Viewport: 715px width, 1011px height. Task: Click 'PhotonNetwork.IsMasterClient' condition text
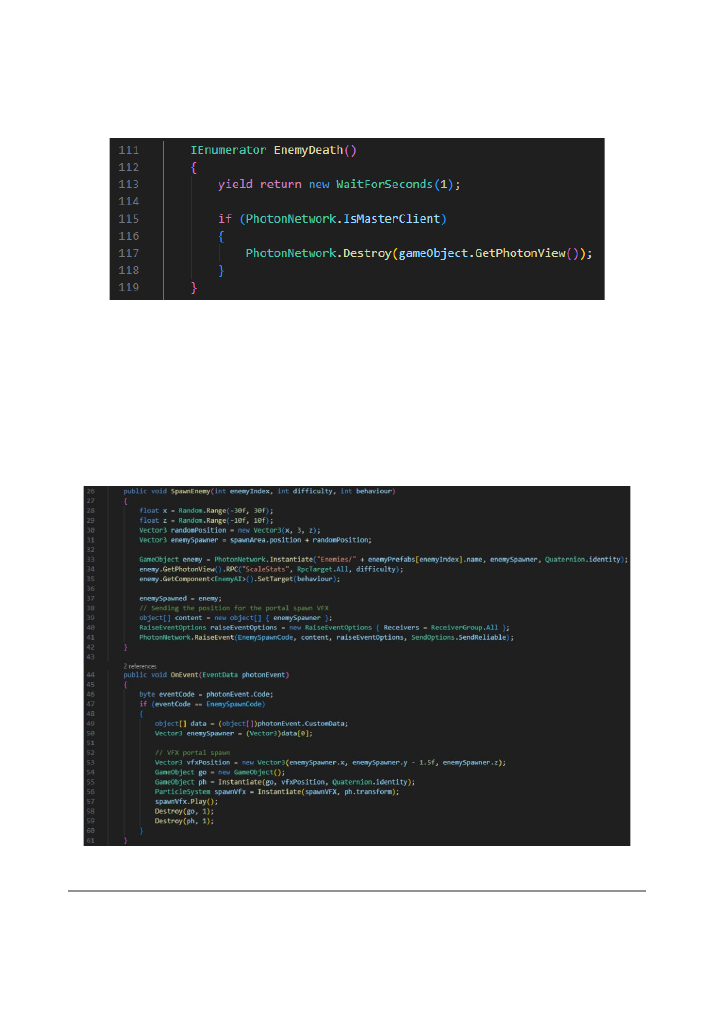[x=342, y=219]
